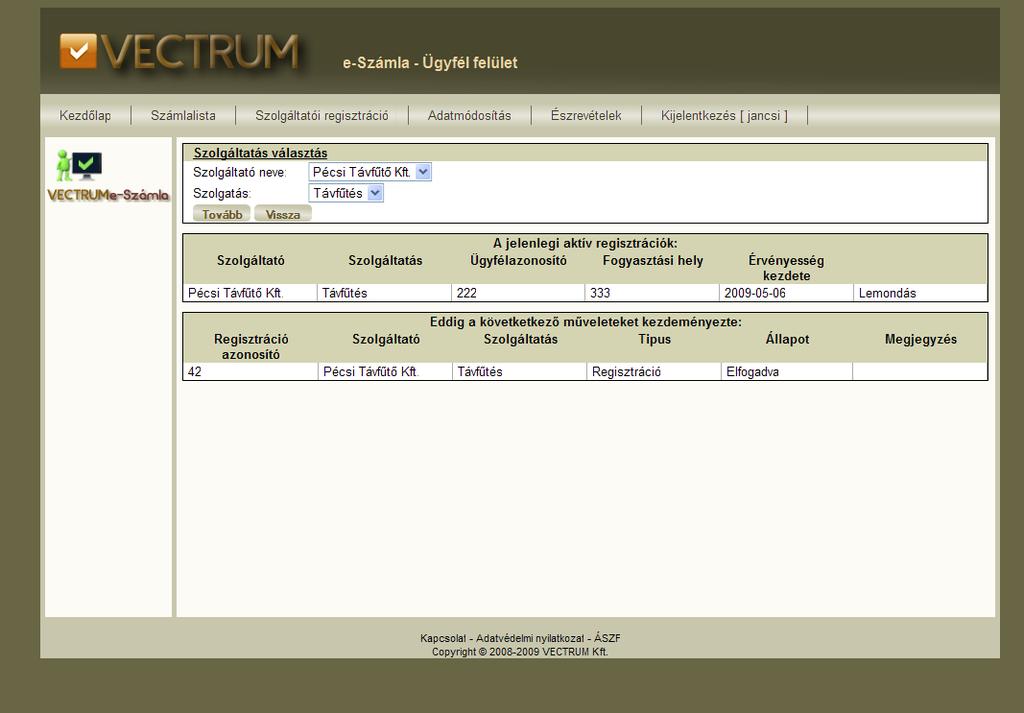Viewport: 1024px width, 713px height.
Task: Click the Vissza button
Action: [283, 214]
